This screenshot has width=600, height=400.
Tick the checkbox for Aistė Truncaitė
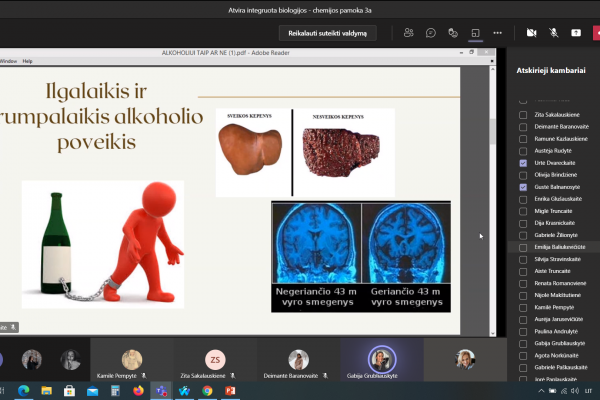(x=523, y=271)
